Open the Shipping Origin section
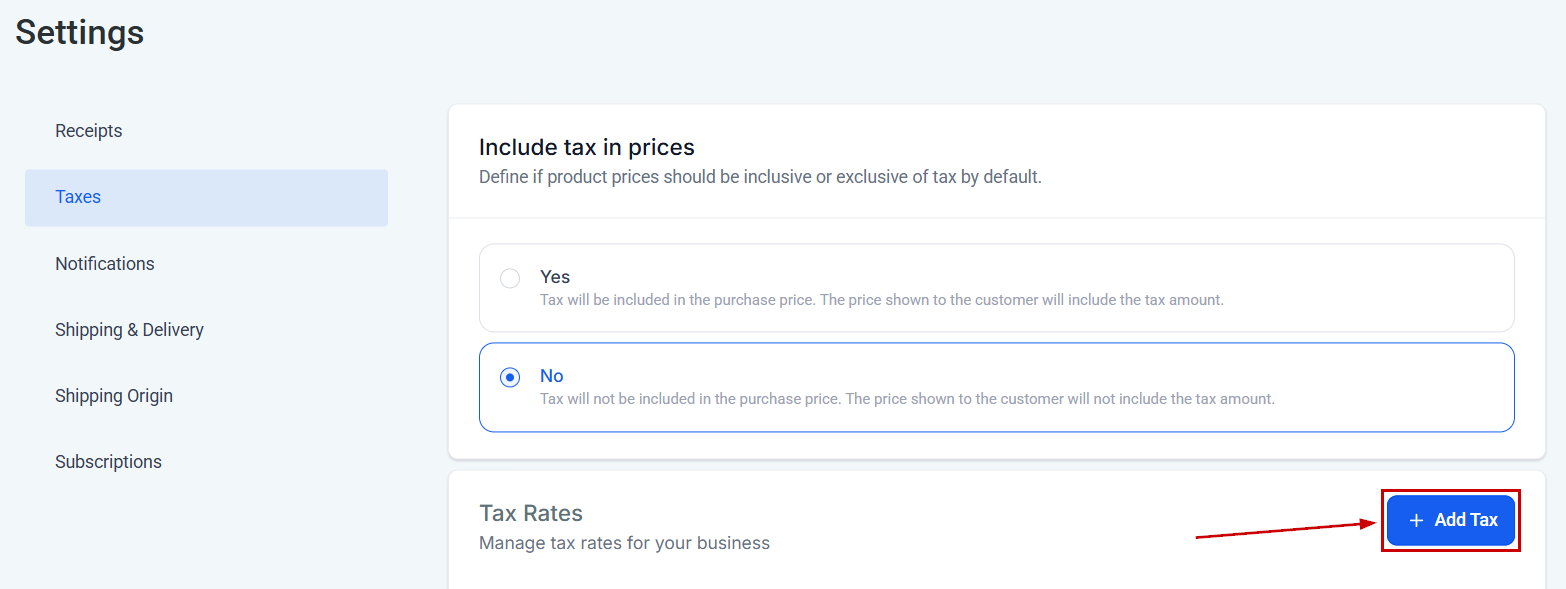1566x589 pixels. click(114, 396)
